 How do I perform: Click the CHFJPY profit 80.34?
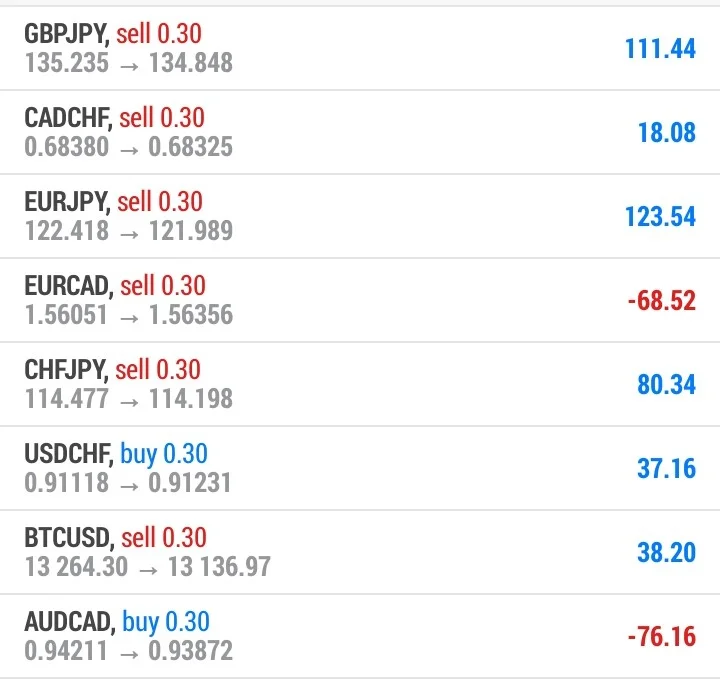point(666,385)
